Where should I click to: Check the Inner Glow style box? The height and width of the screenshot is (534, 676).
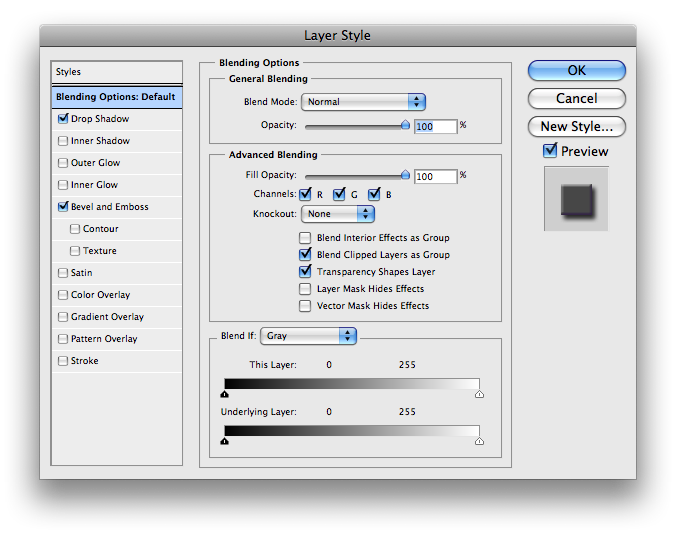[x=63, y=185]
